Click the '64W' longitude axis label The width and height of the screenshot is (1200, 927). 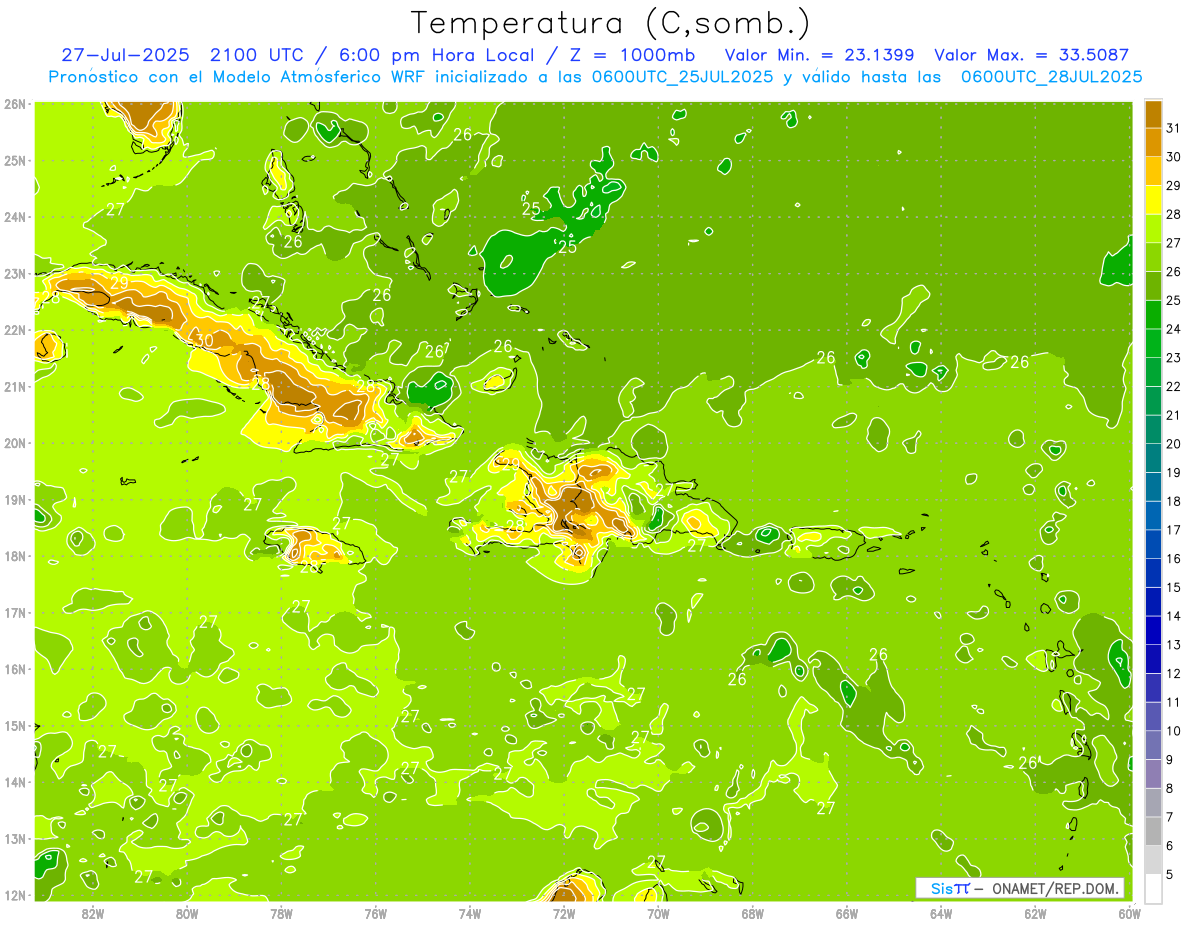941,913
